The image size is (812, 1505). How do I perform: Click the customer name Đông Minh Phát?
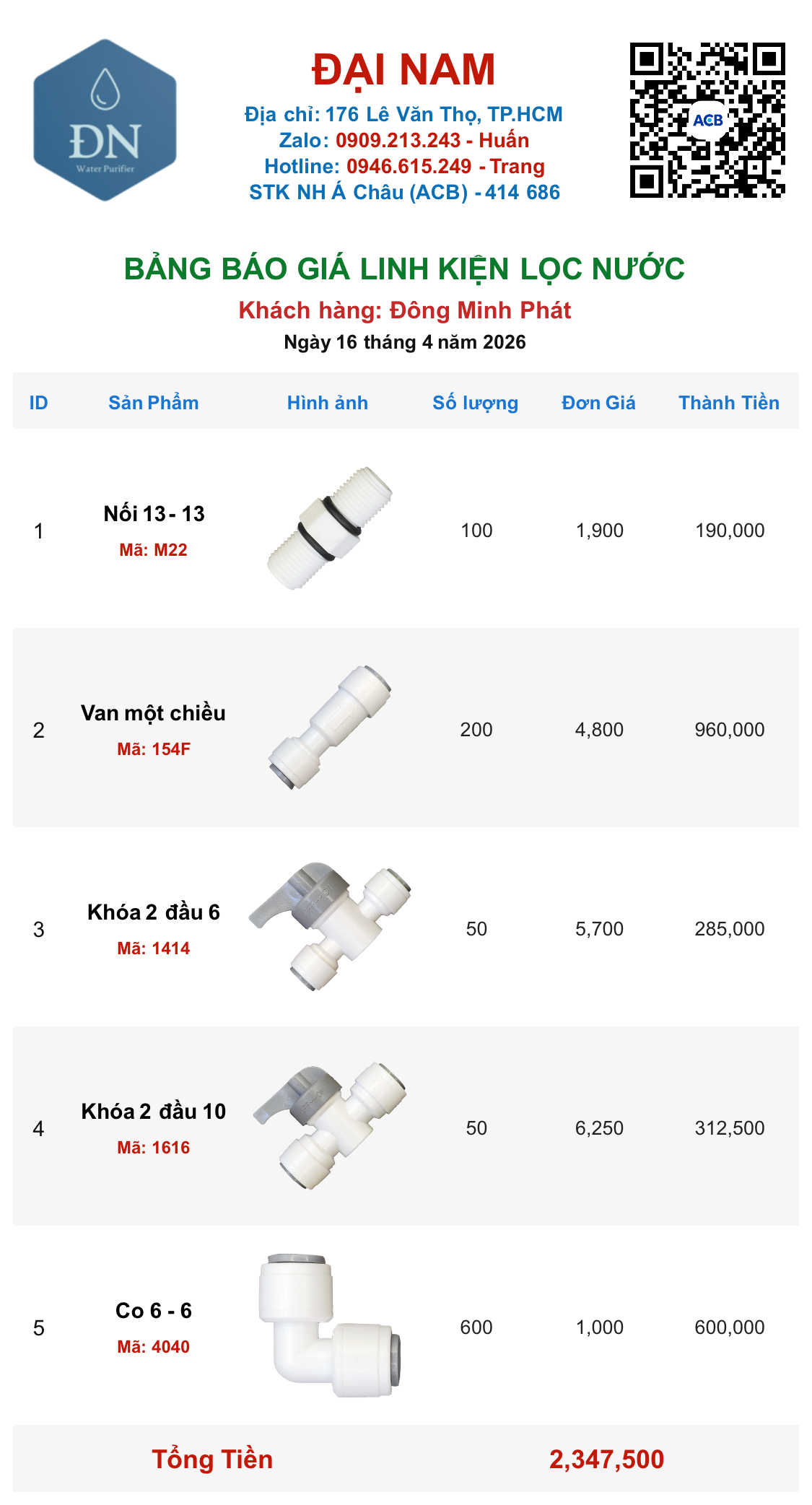(x=481, y=310)
